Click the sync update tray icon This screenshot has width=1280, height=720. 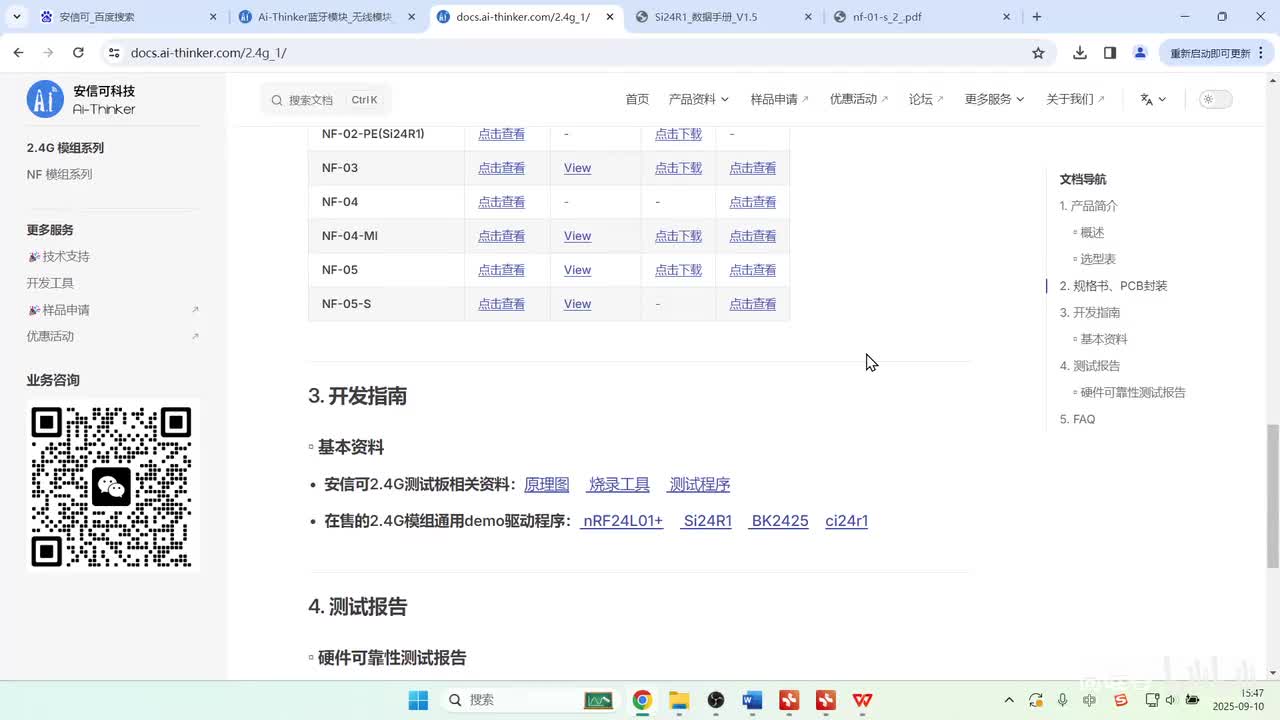coord(1036,700)
